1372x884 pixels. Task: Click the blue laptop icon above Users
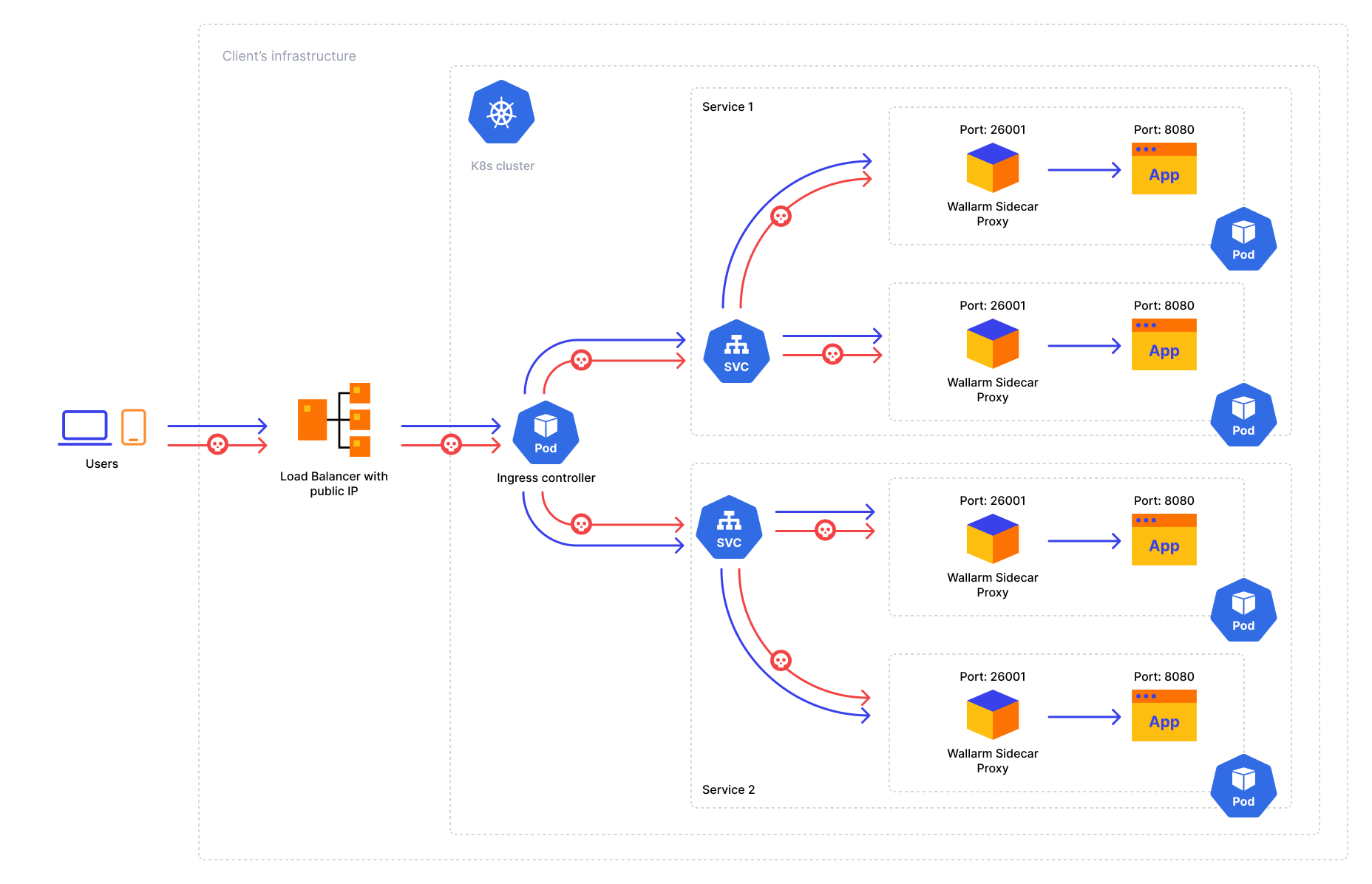(85, 427)
